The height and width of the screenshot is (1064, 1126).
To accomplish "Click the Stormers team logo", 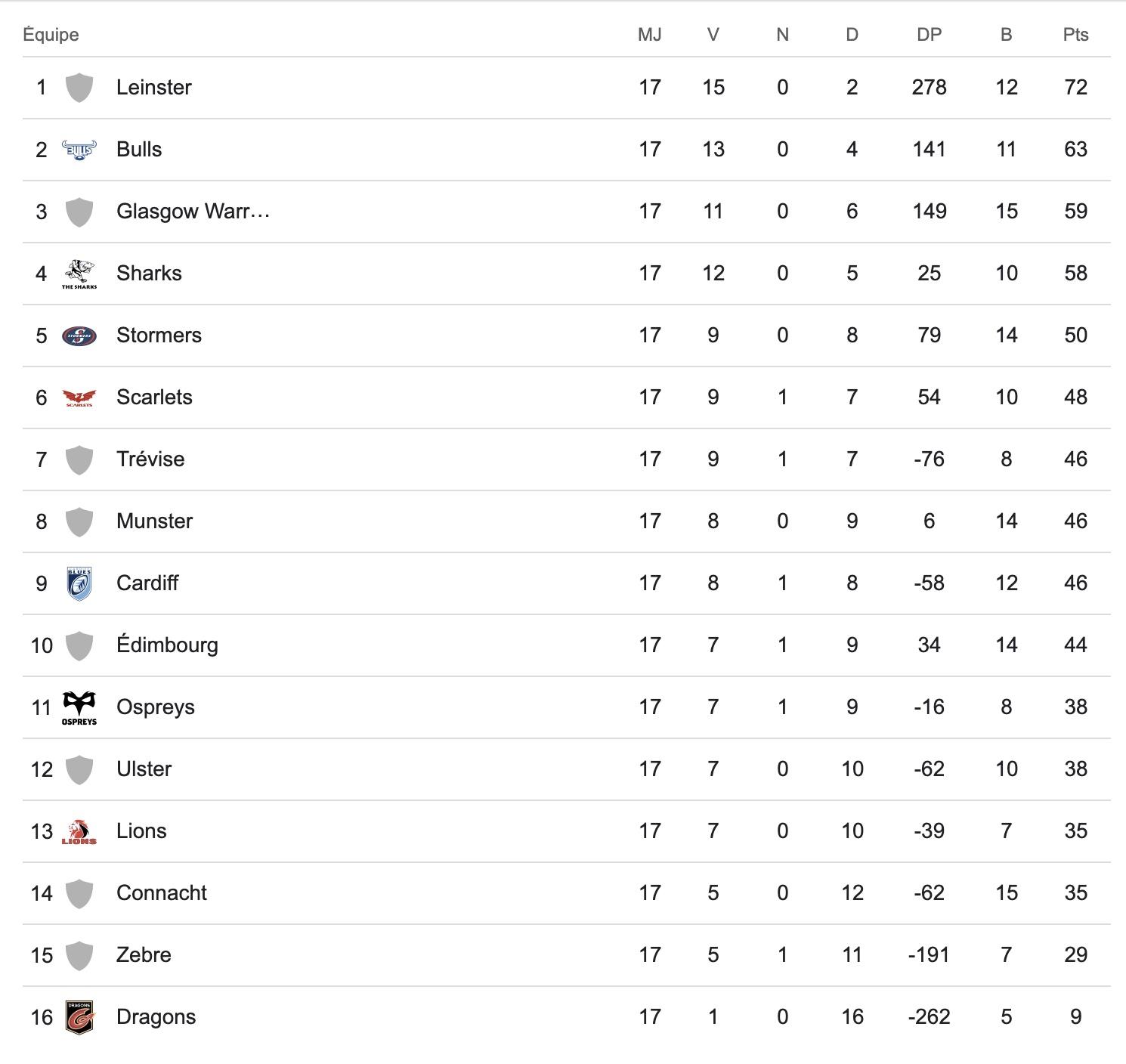I will coord(79,336).
